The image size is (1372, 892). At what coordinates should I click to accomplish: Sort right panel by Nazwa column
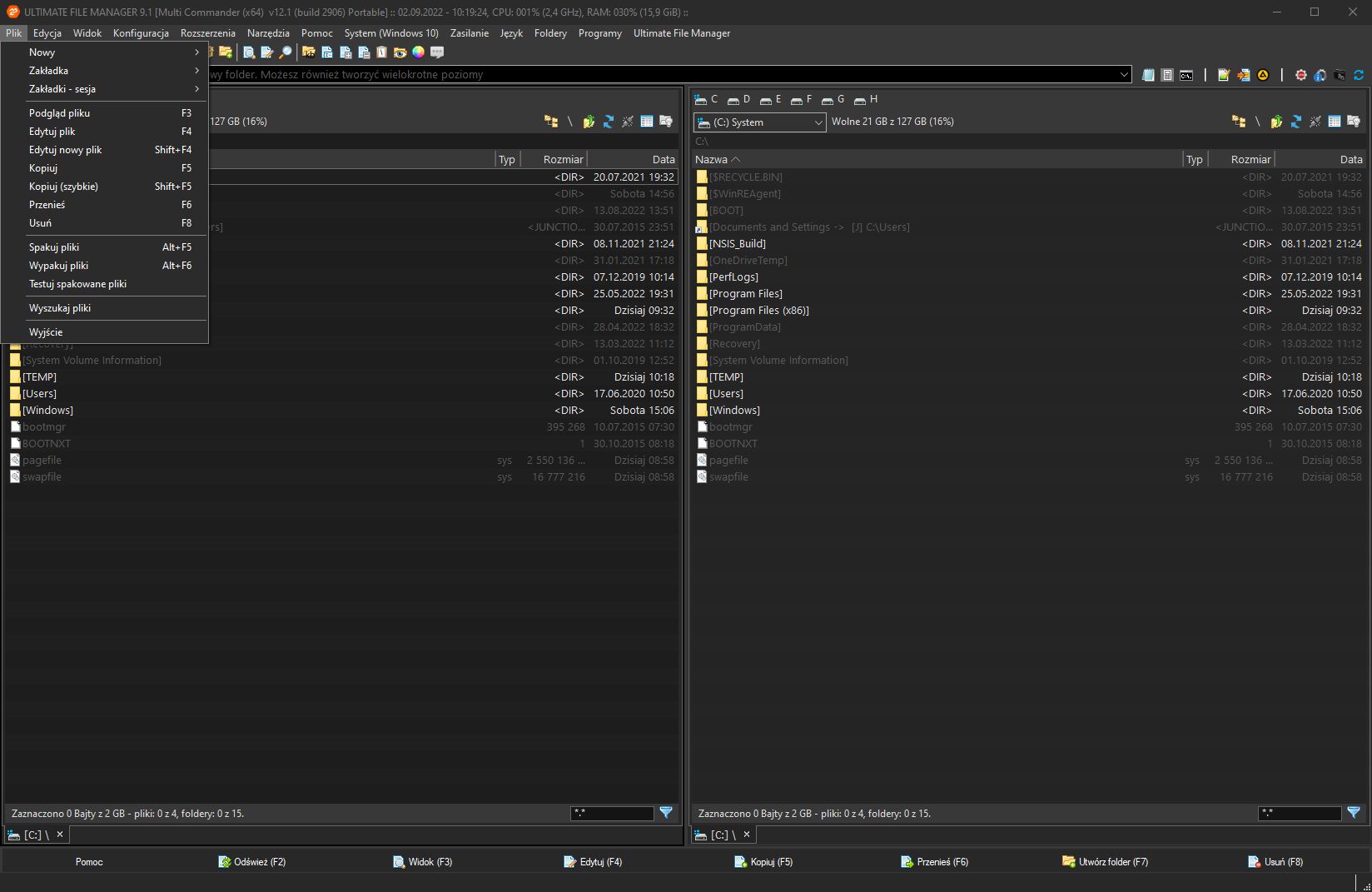coord(937,159)
